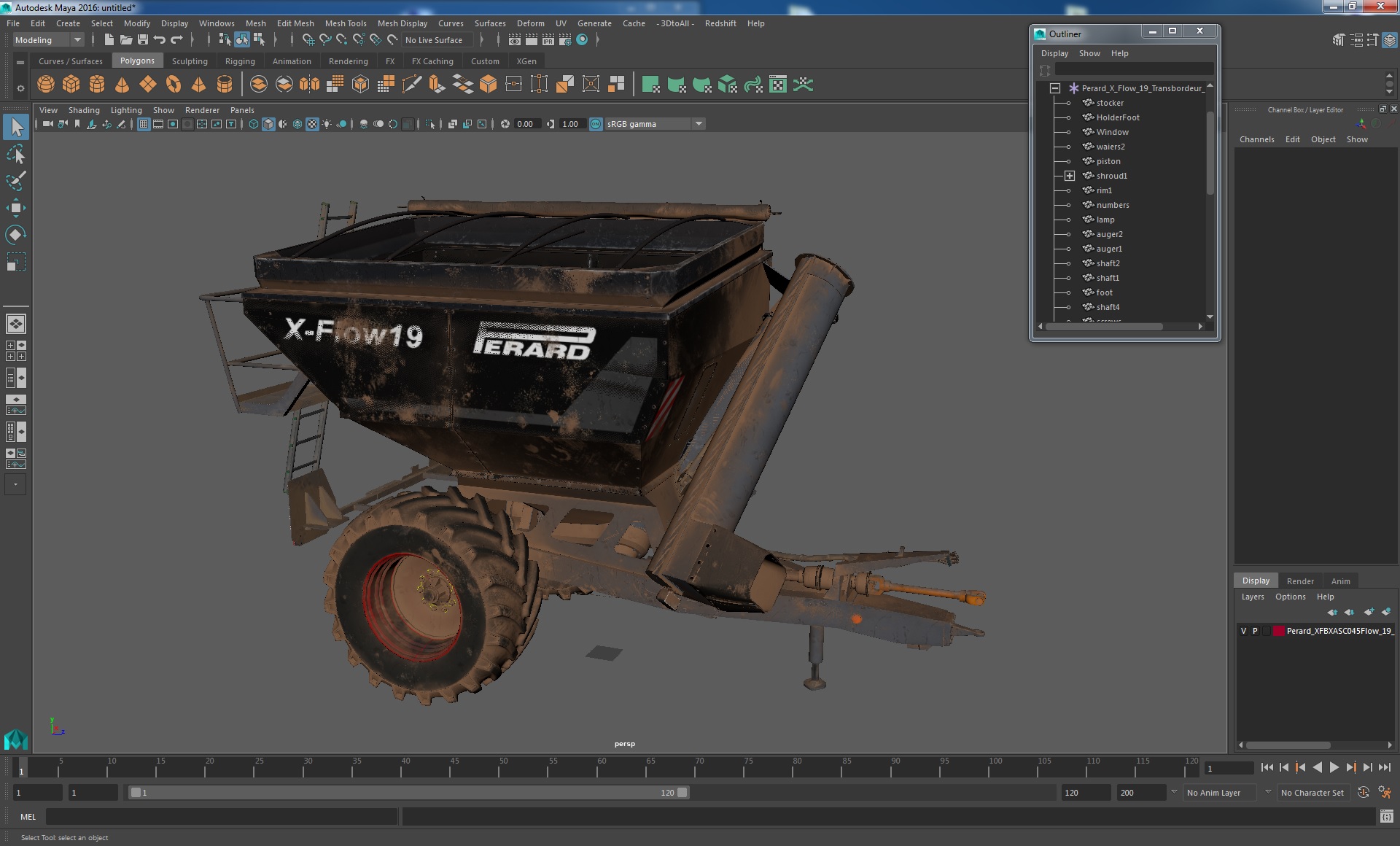Switch to the Rigging shelf tab
1400x846 pixels.
(x=240, y=61)
